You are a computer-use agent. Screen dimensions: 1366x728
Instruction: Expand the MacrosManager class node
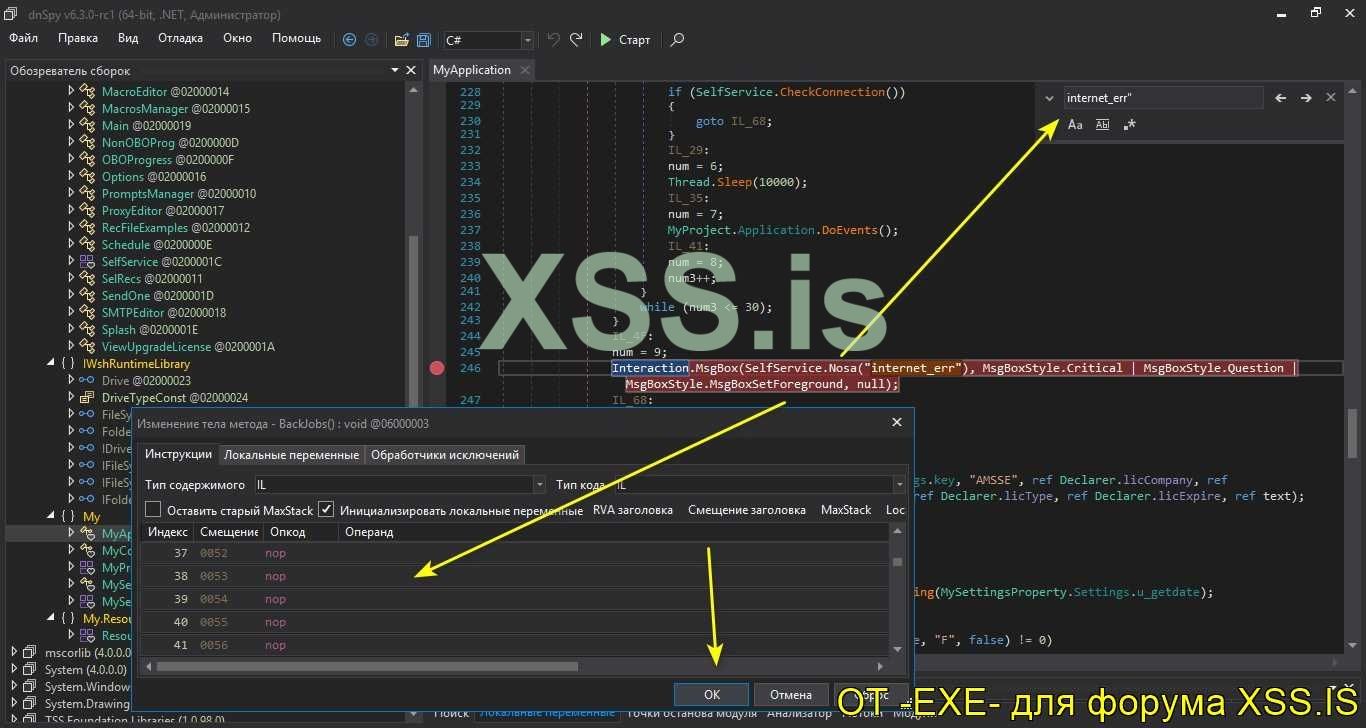tap(72, 108)
